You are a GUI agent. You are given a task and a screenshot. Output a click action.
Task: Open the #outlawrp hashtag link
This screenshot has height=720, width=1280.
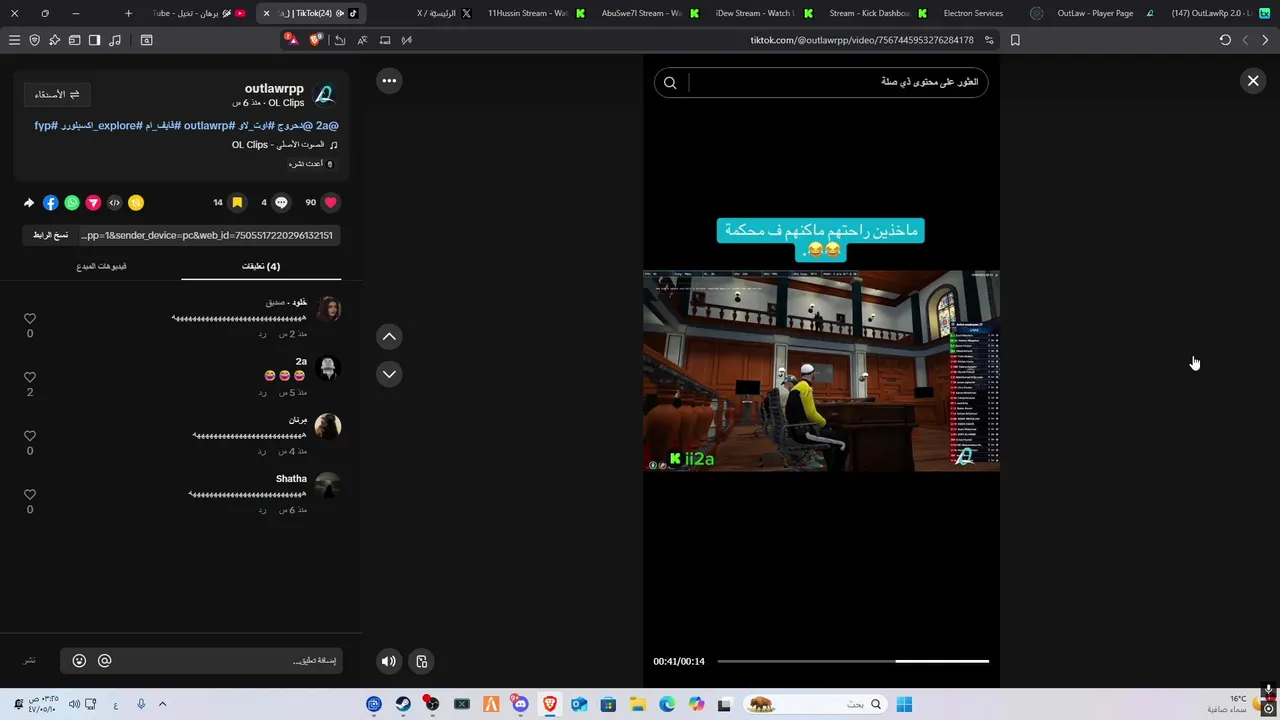[x=209, y=126]
